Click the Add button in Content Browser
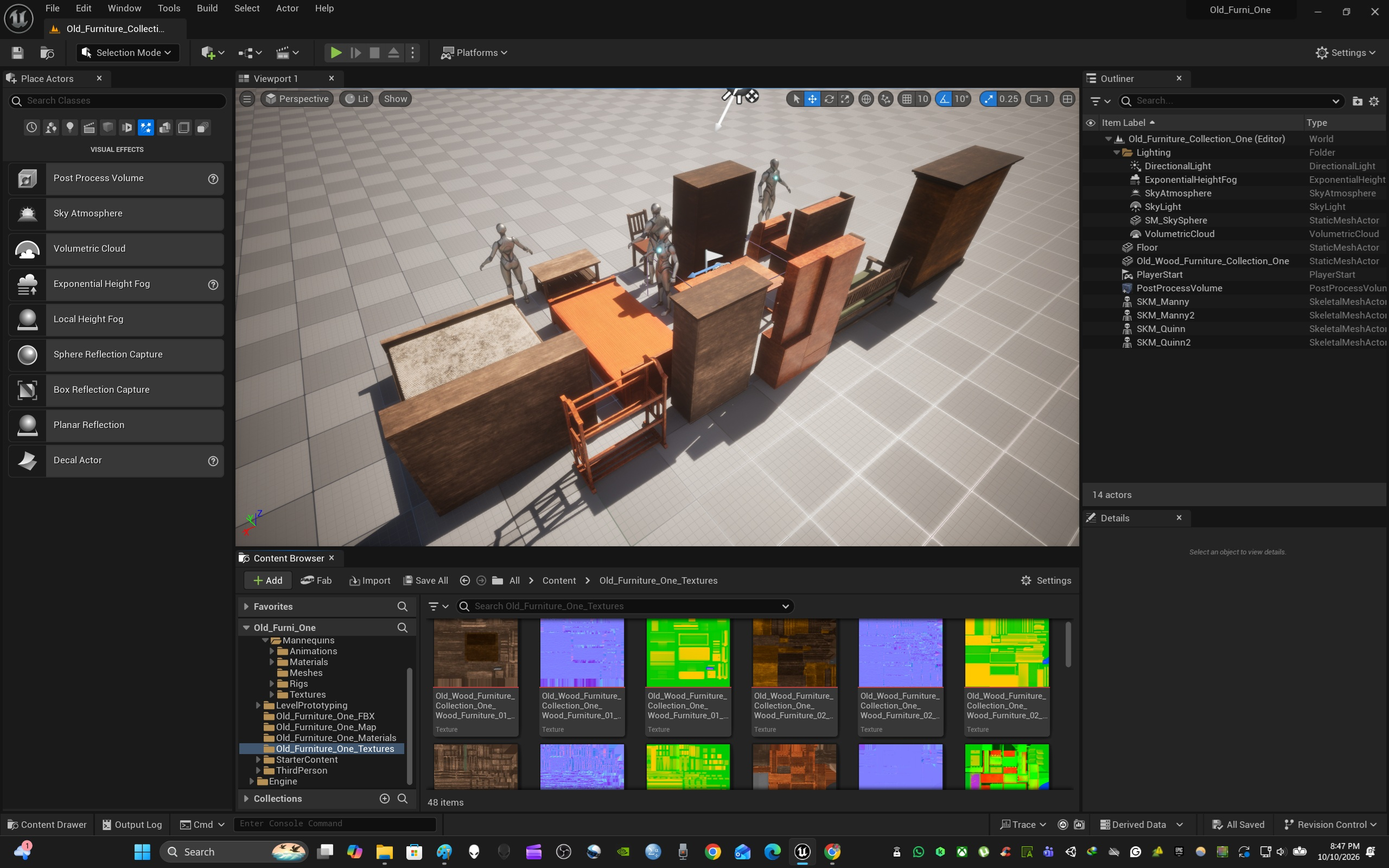 [x=267, y=580]
